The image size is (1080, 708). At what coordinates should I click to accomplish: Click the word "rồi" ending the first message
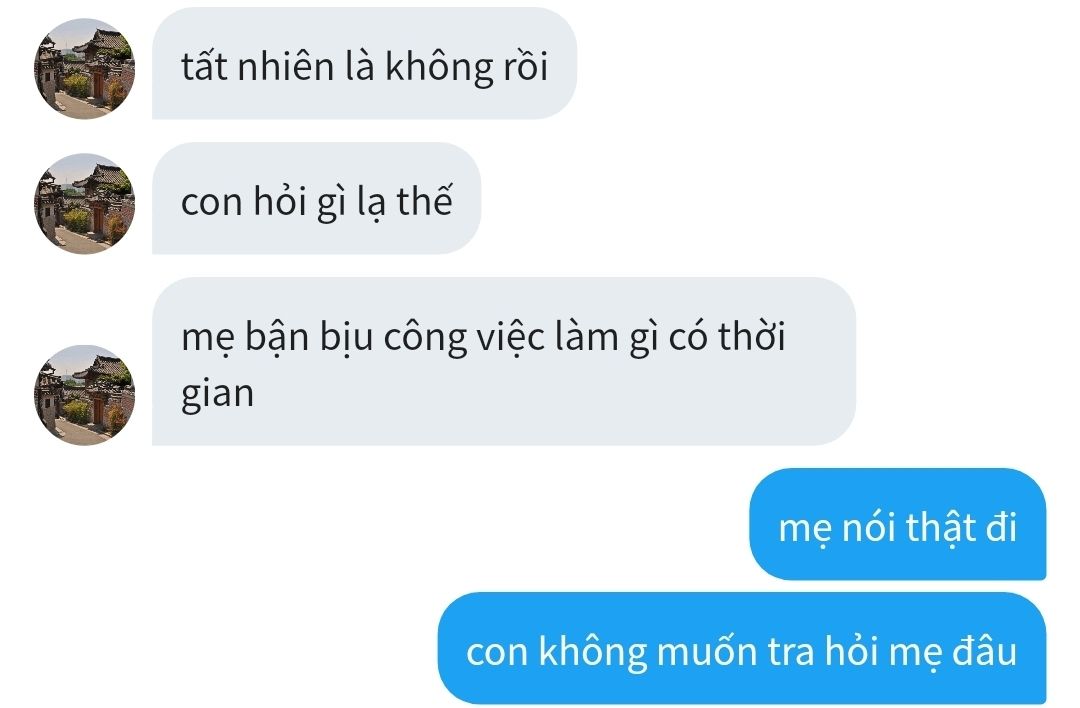click(526, 67)
